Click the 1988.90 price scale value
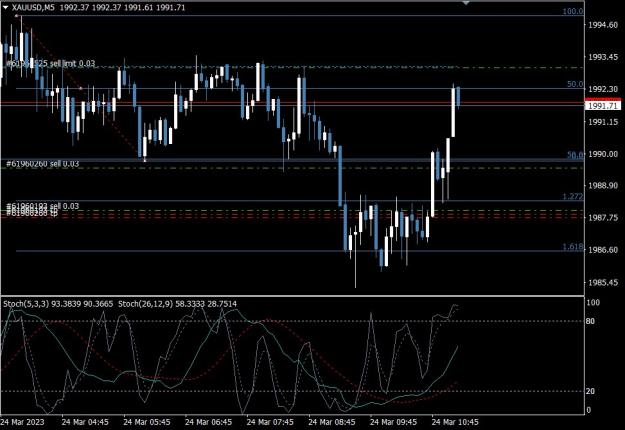The width and height of the screenshot is (625, 430). click(x=603, y=185)
